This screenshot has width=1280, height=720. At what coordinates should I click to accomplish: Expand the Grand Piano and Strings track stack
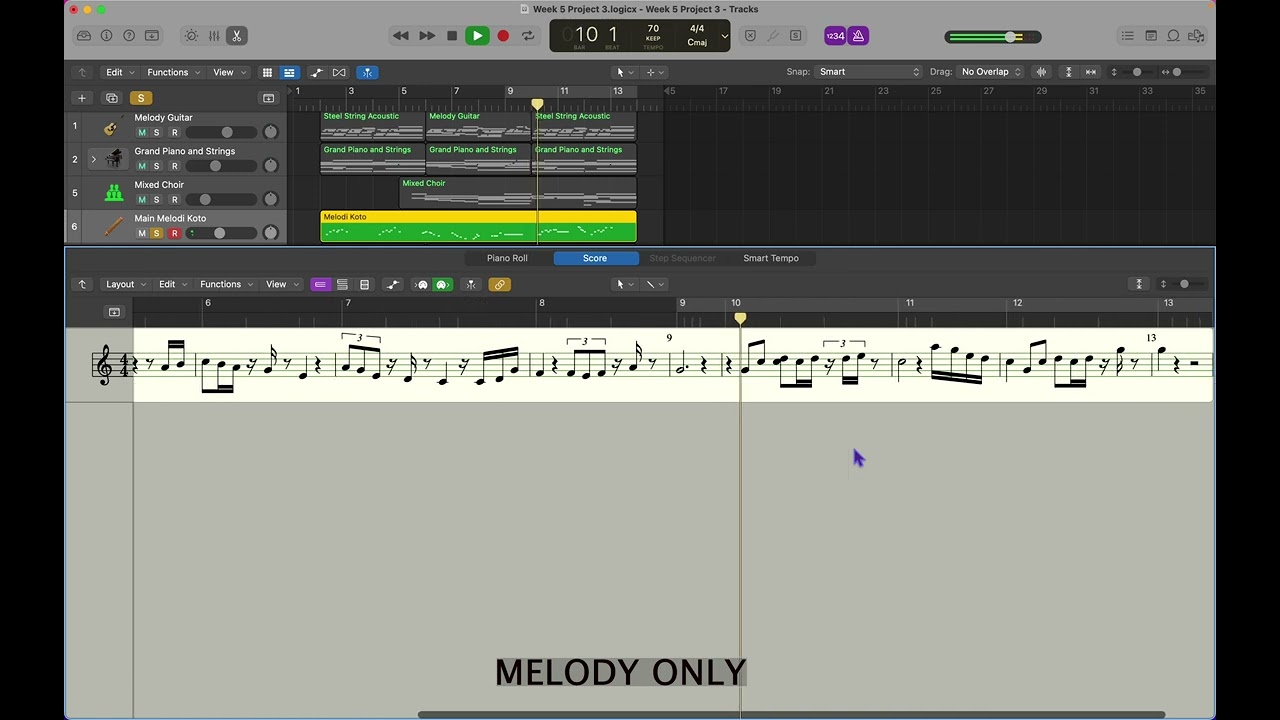coord(93,159)
